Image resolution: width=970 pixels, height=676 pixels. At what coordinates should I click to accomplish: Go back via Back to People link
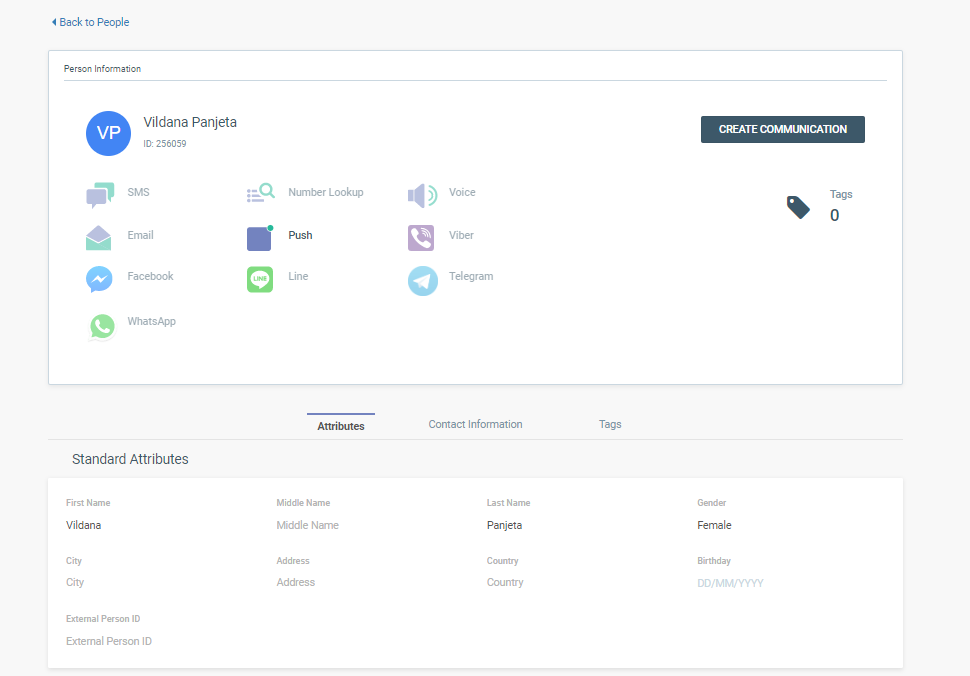91,22
